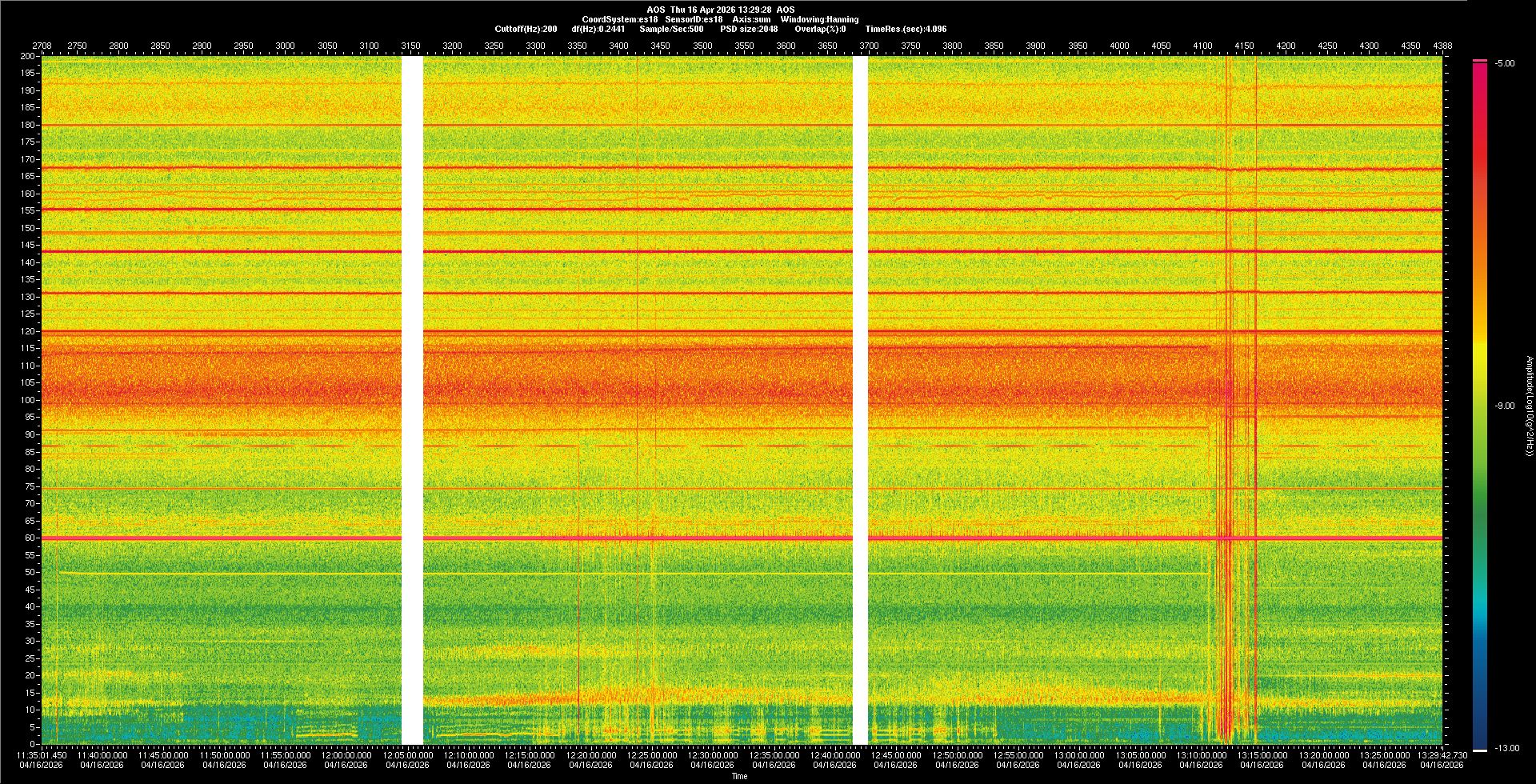
Task: Click the 11:35:01.450 start time label
Action: point(42,755)
